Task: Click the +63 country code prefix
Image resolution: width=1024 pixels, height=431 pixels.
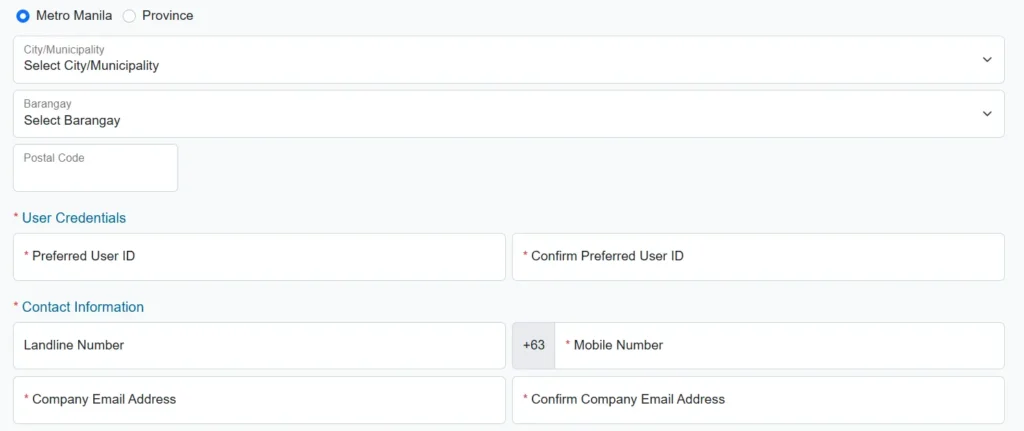Action: [x=534, y=345]
